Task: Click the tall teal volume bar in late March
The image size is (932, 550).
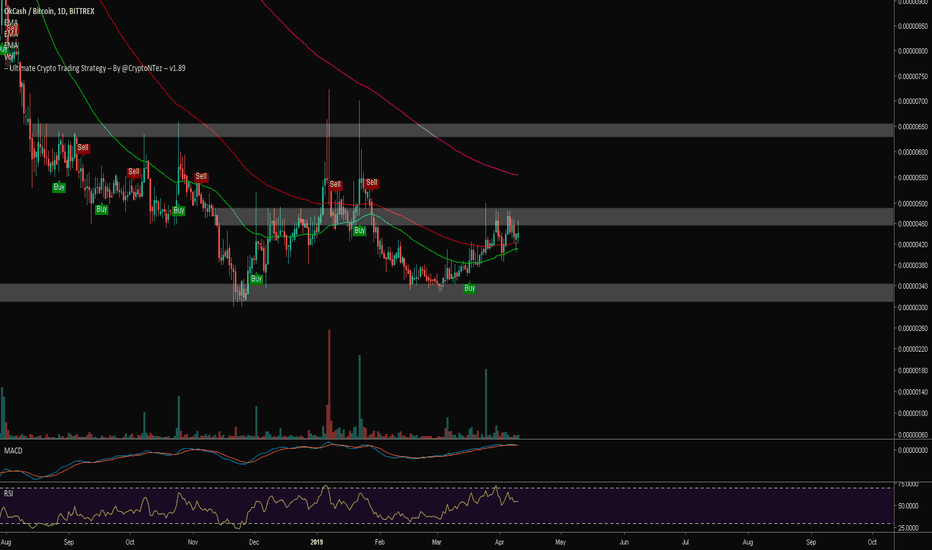Action: (486, 404)
